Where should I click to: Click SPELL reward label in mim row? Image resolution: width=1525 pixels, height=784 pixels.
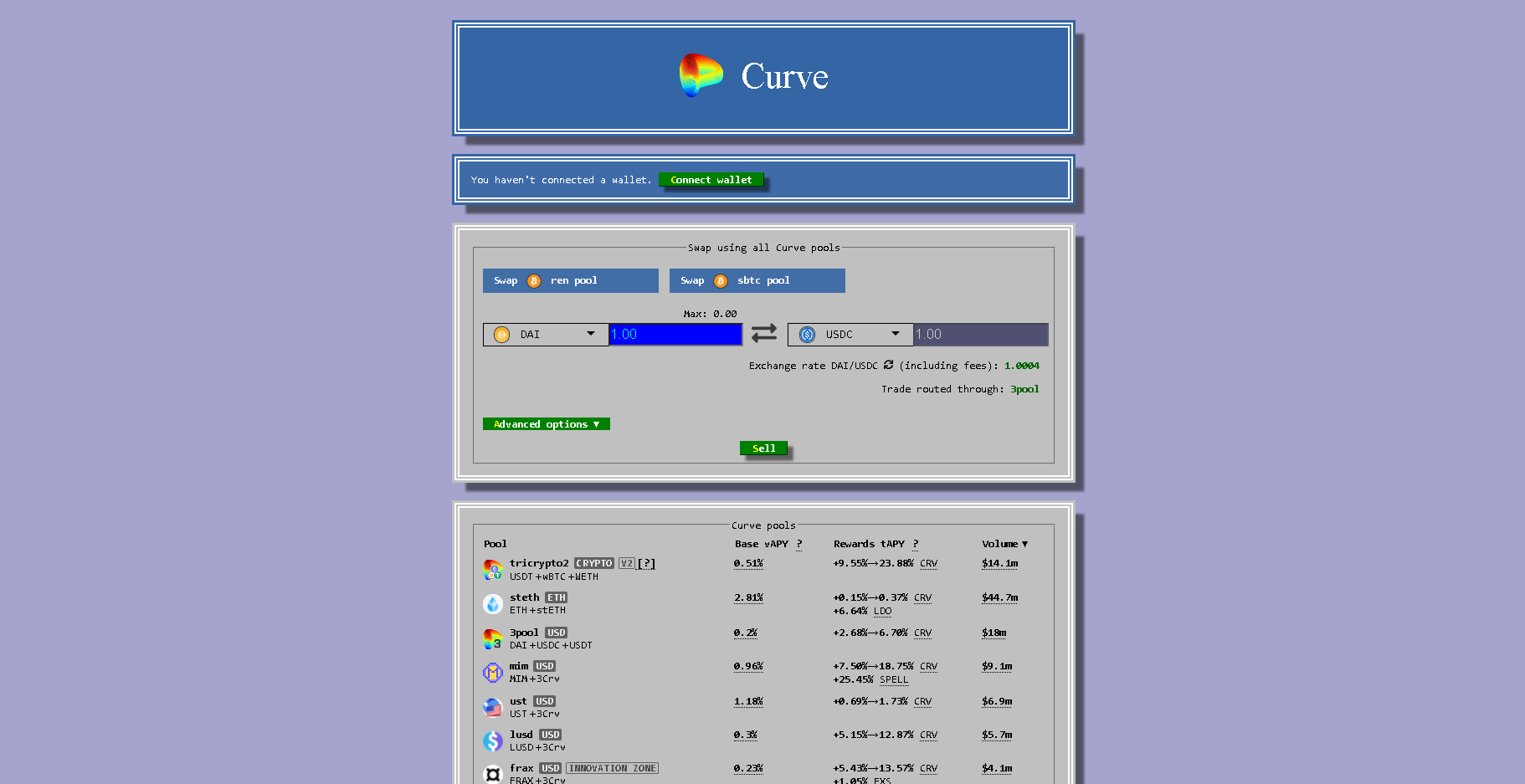coord(894,679)
